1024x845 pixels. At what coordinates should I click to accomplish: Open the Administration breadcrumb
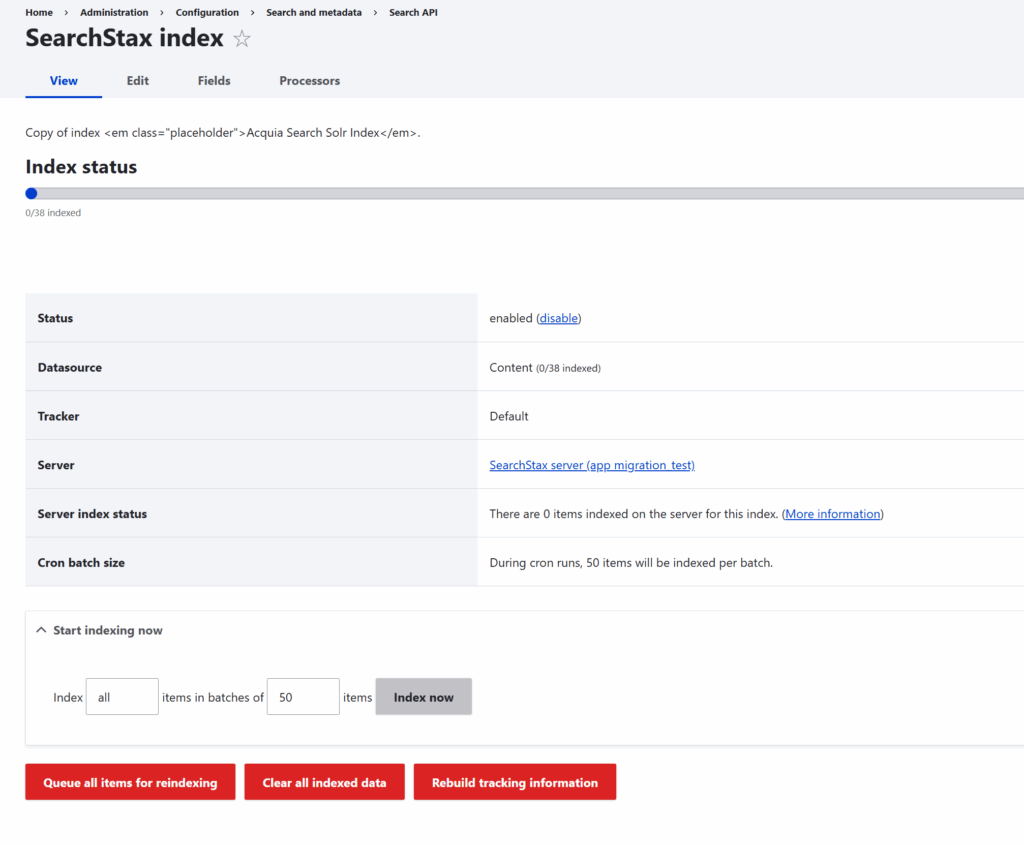tap(114, 12)
